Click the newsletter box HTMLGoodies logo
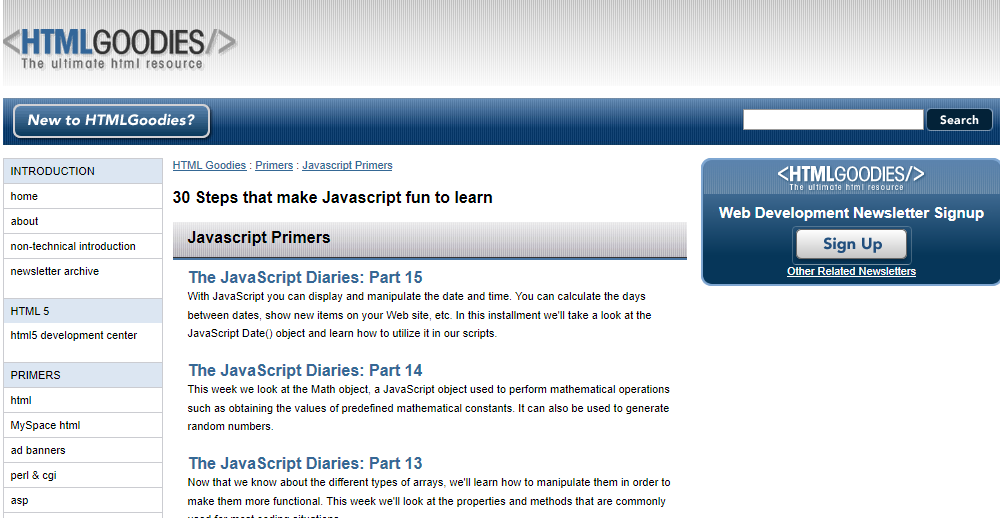This screenshot has height=518, width=1000. point(851,178)
